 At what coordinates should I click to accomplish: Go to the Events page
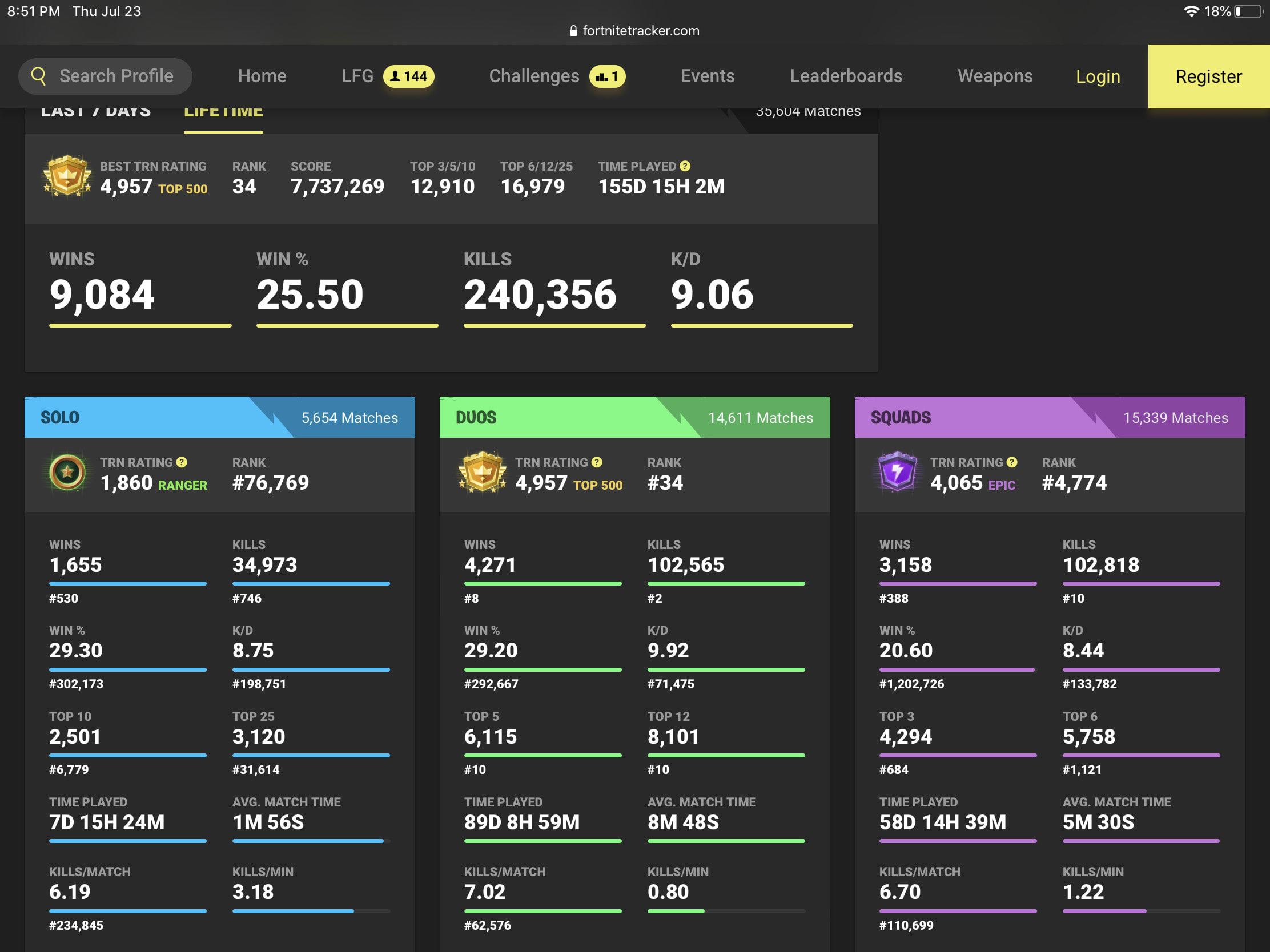(708, 76)
